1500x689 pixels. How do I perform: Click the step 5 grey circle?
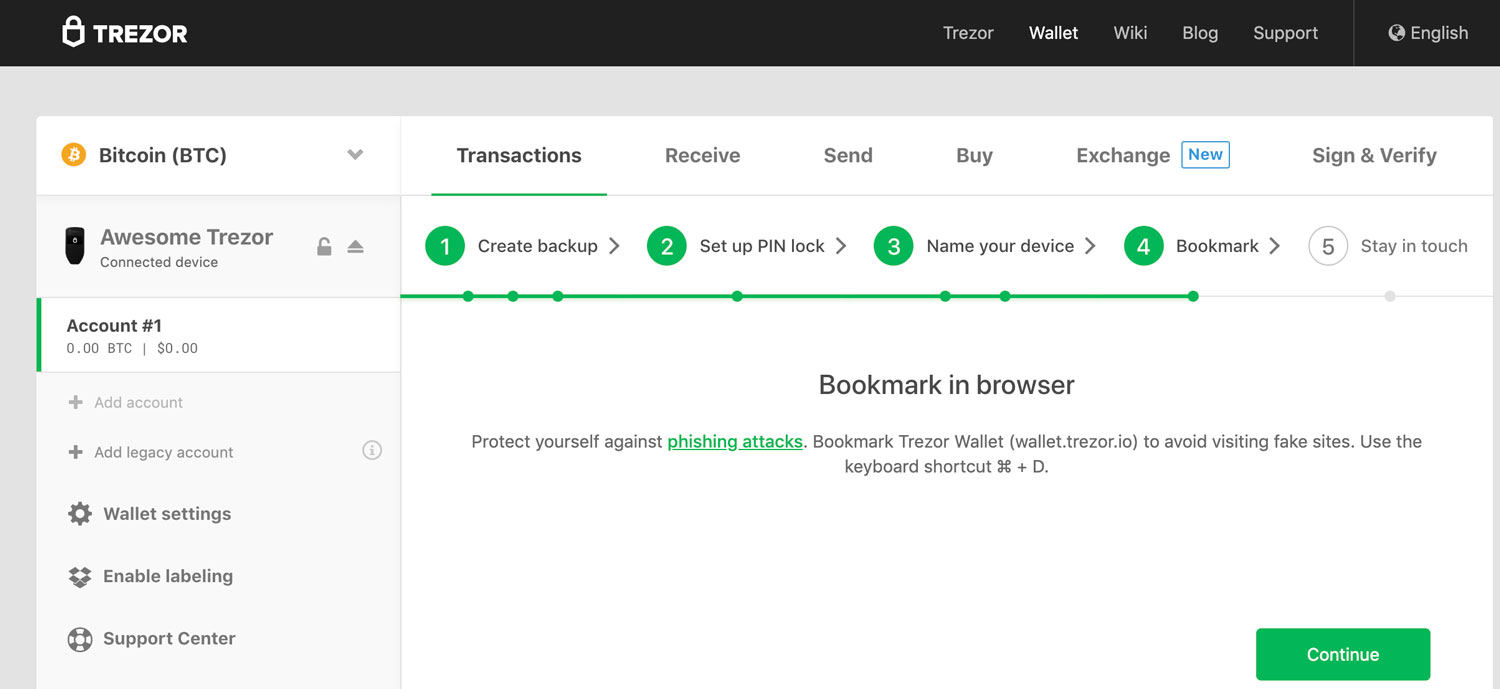click(1328, 246)
